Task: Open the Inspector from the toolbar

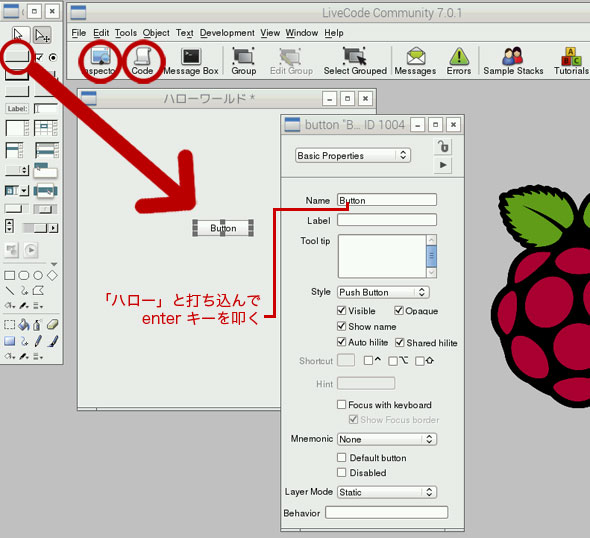Action: [x=100, y=61]
